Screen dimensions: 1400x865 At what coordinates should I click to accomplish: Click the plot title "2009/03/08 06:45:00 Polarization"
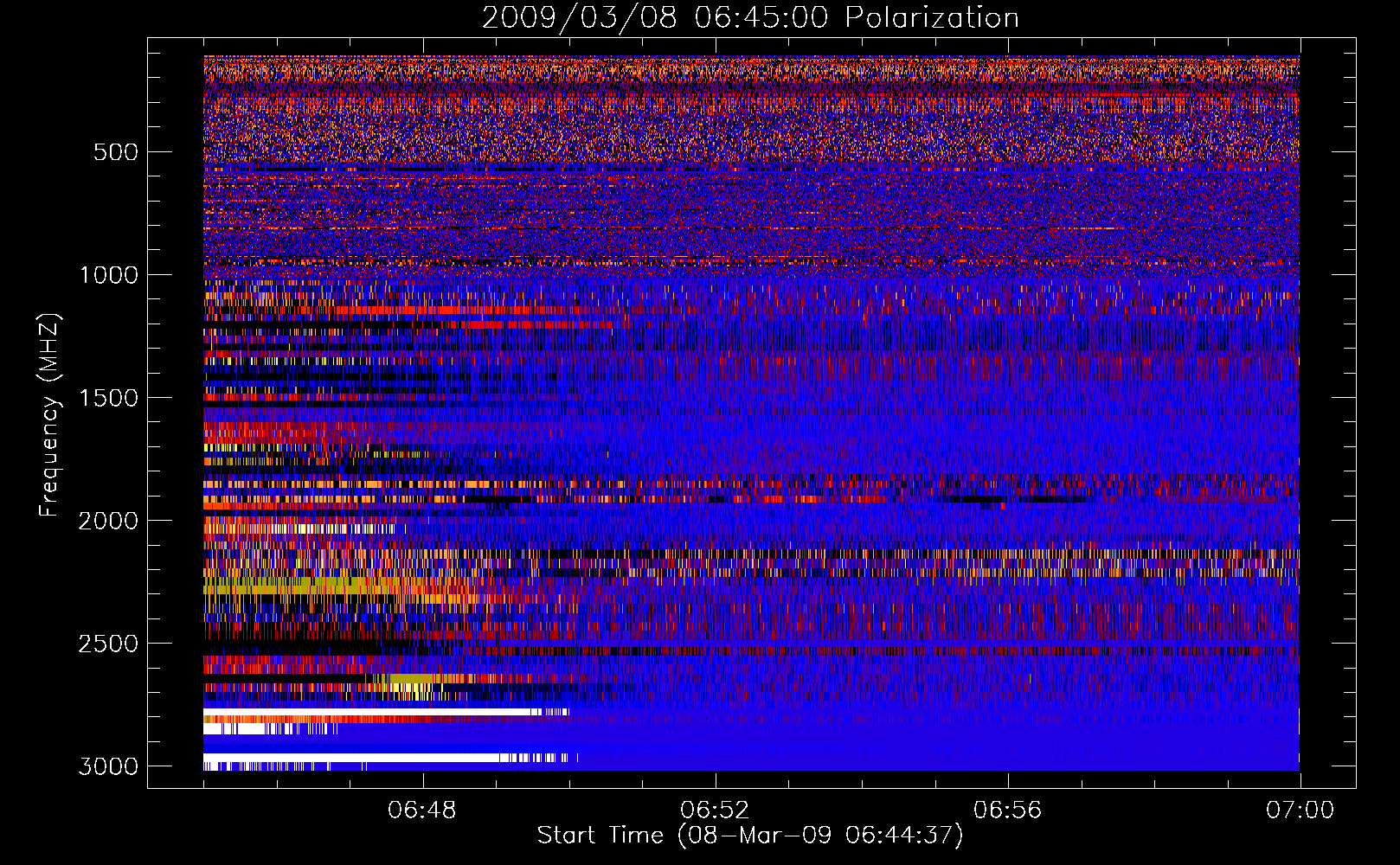tap(750, 18)
